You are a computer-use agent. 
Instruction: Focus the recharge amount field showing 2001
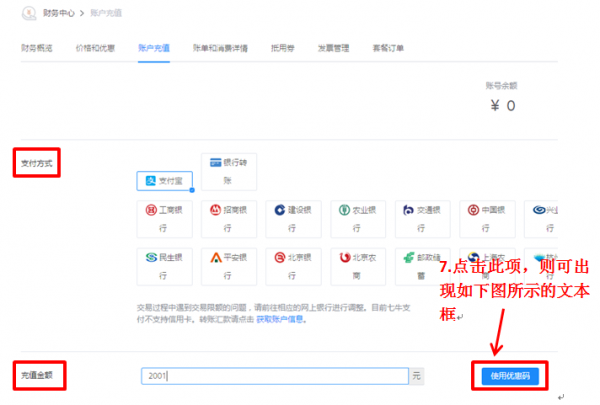(x=275, y=376)
